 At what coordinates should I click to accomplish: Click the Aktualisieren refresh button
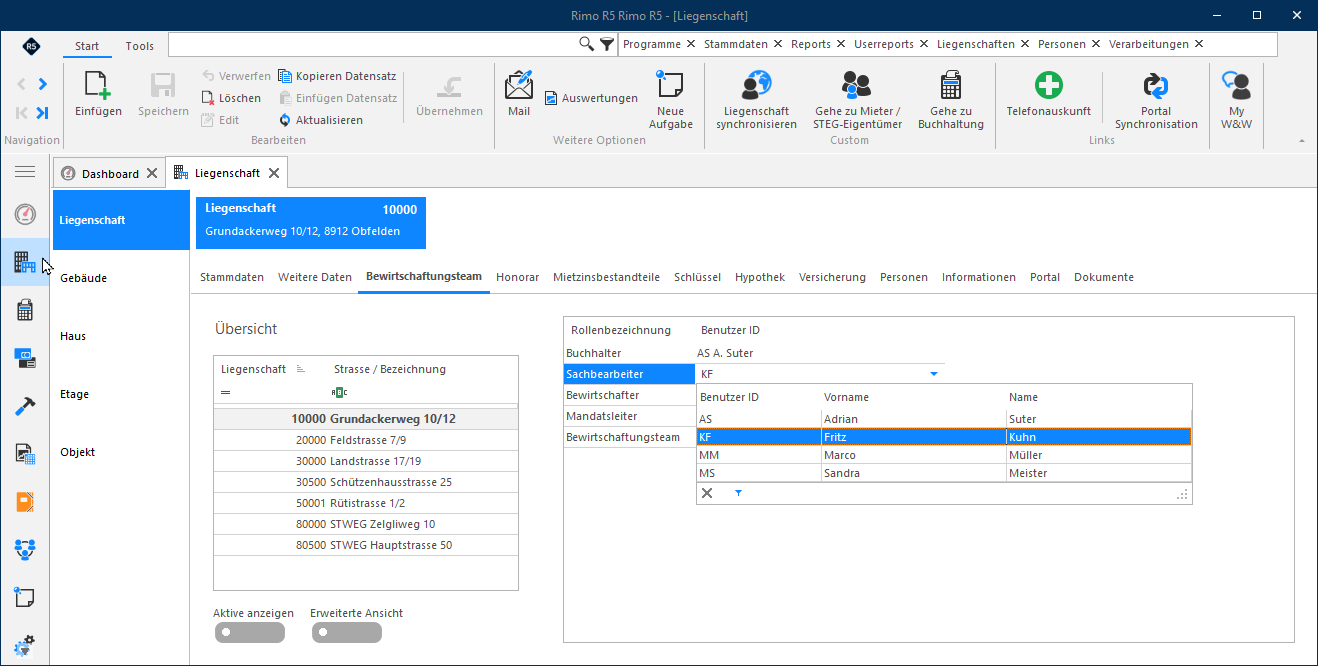point(320,120)
